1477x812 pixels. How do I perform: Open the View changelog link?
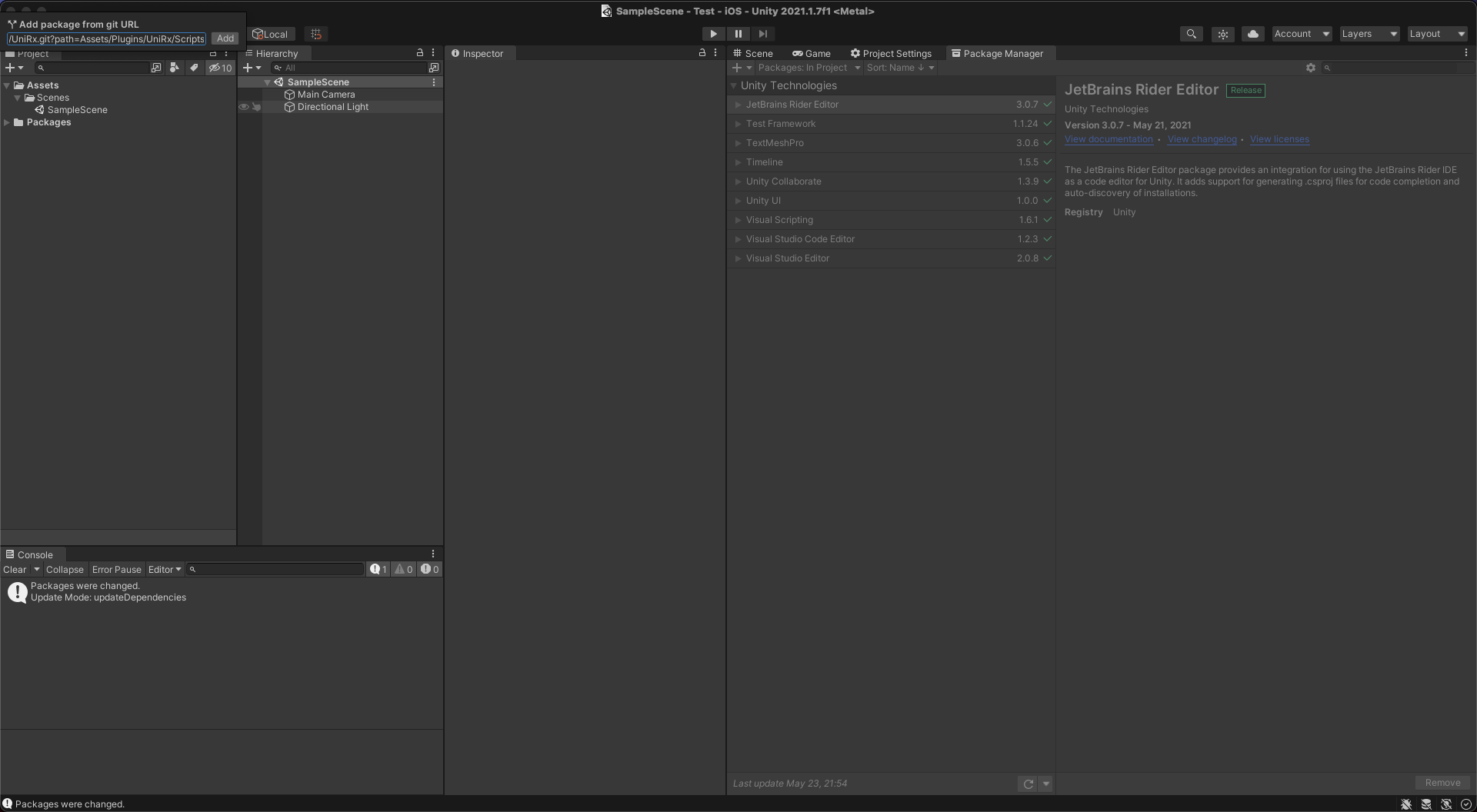pos(1202,139)
